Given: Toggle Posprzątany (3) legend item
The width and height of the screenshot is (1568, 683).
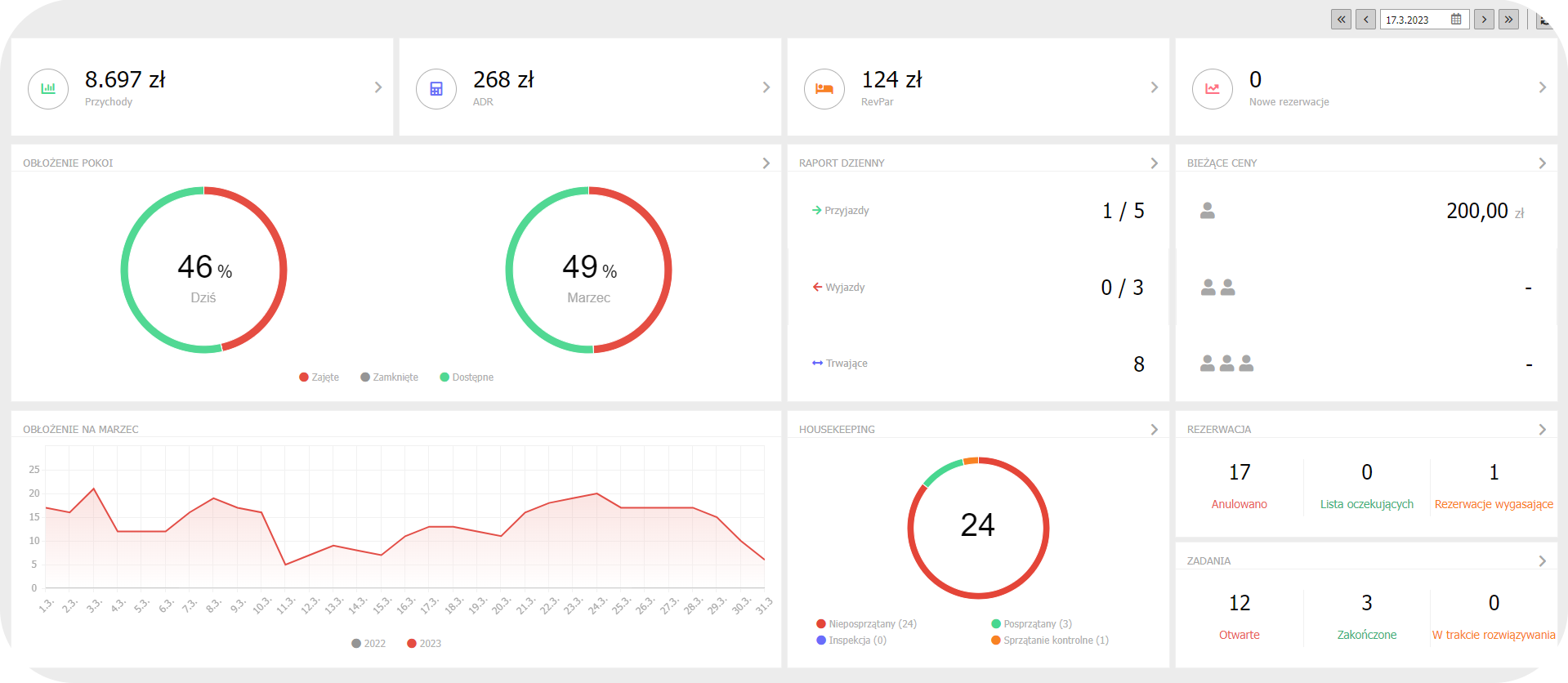Looking at the screenshot, I should pos(1031,624).
